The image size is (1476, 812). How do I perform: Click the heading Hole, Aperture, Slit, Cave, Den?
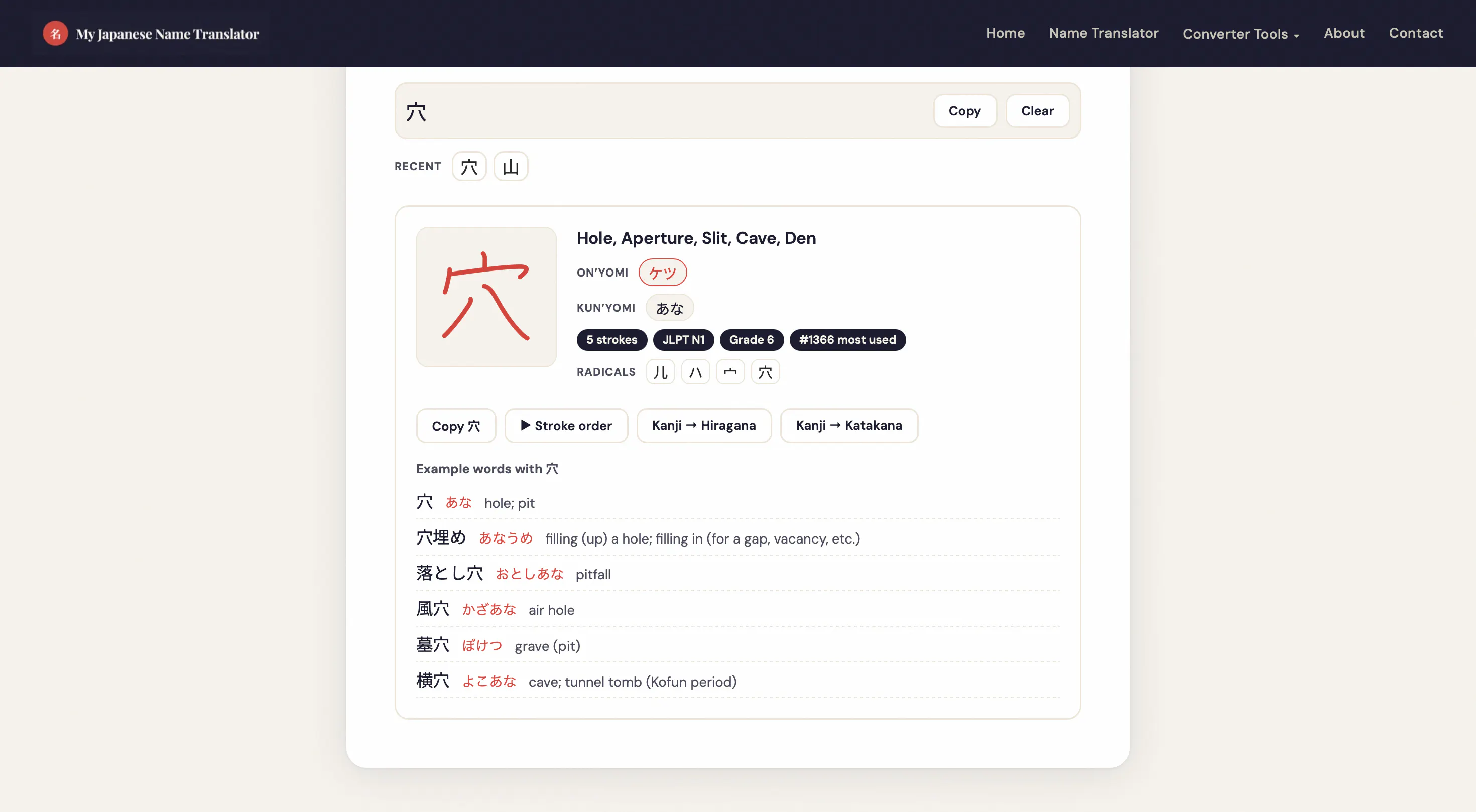(696, 238)
